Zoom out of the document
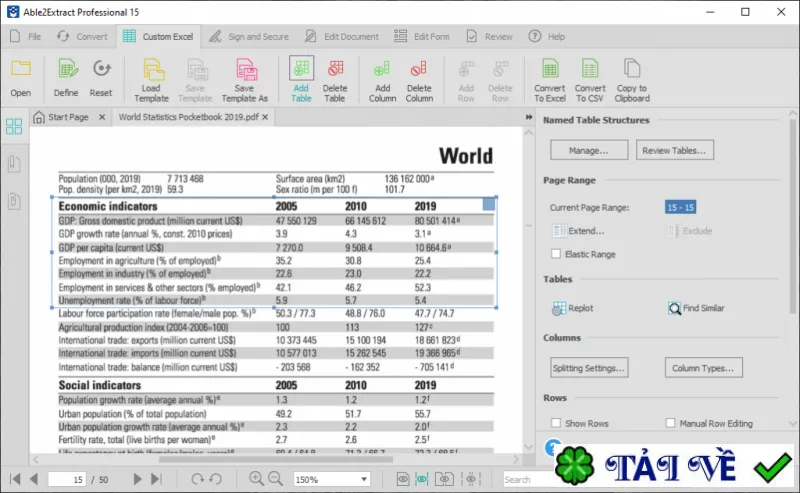Screen dimensions: 800x493 (276, 479)
